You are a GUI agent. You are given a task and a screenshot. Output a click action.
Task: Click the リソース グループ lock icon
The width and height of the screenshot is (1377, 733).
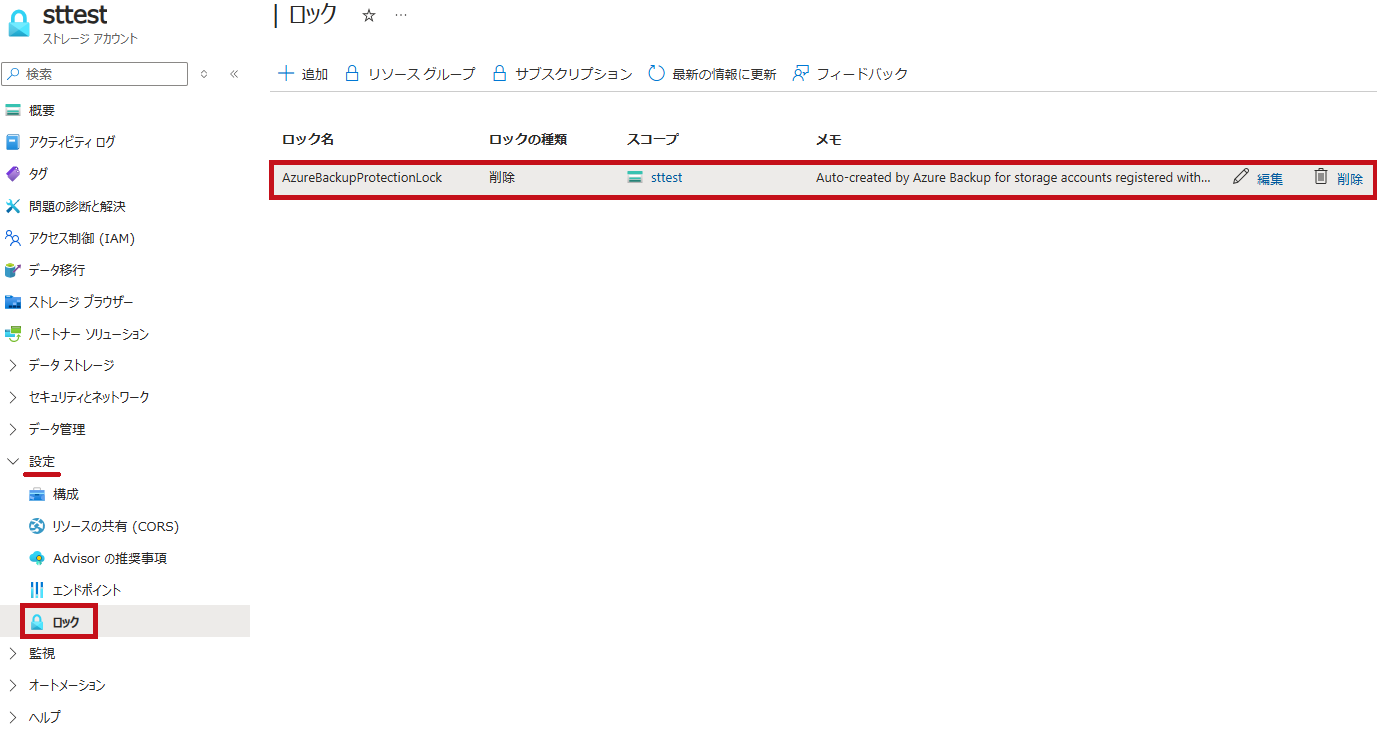[x=351, y=73]
